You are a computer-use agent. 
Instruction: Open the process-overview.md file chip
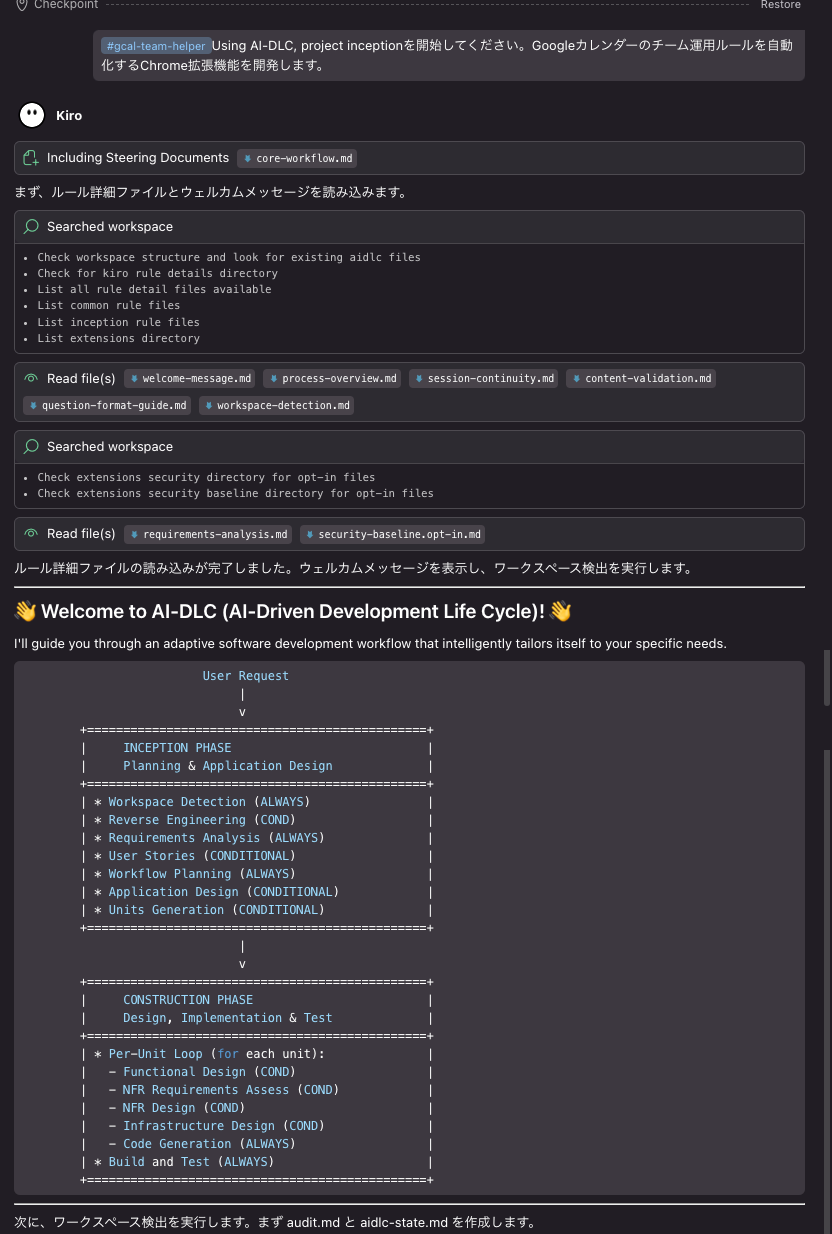click(333, 379)
